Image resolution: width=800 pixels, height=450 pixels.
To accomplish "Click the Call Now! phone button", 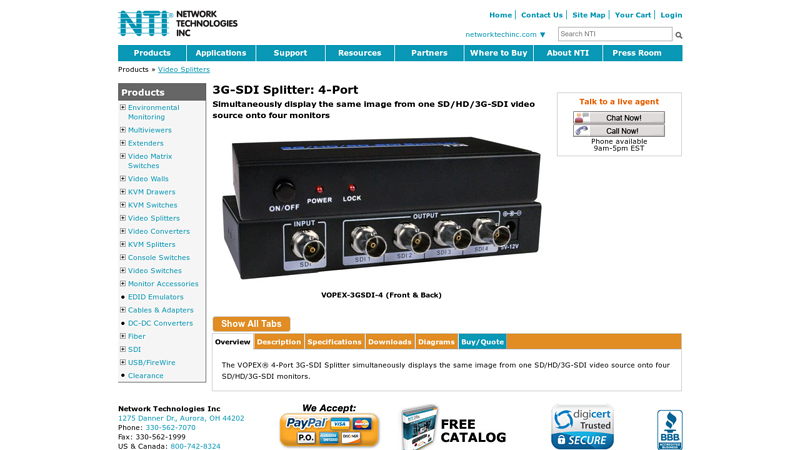I will (x=619, y=131).
